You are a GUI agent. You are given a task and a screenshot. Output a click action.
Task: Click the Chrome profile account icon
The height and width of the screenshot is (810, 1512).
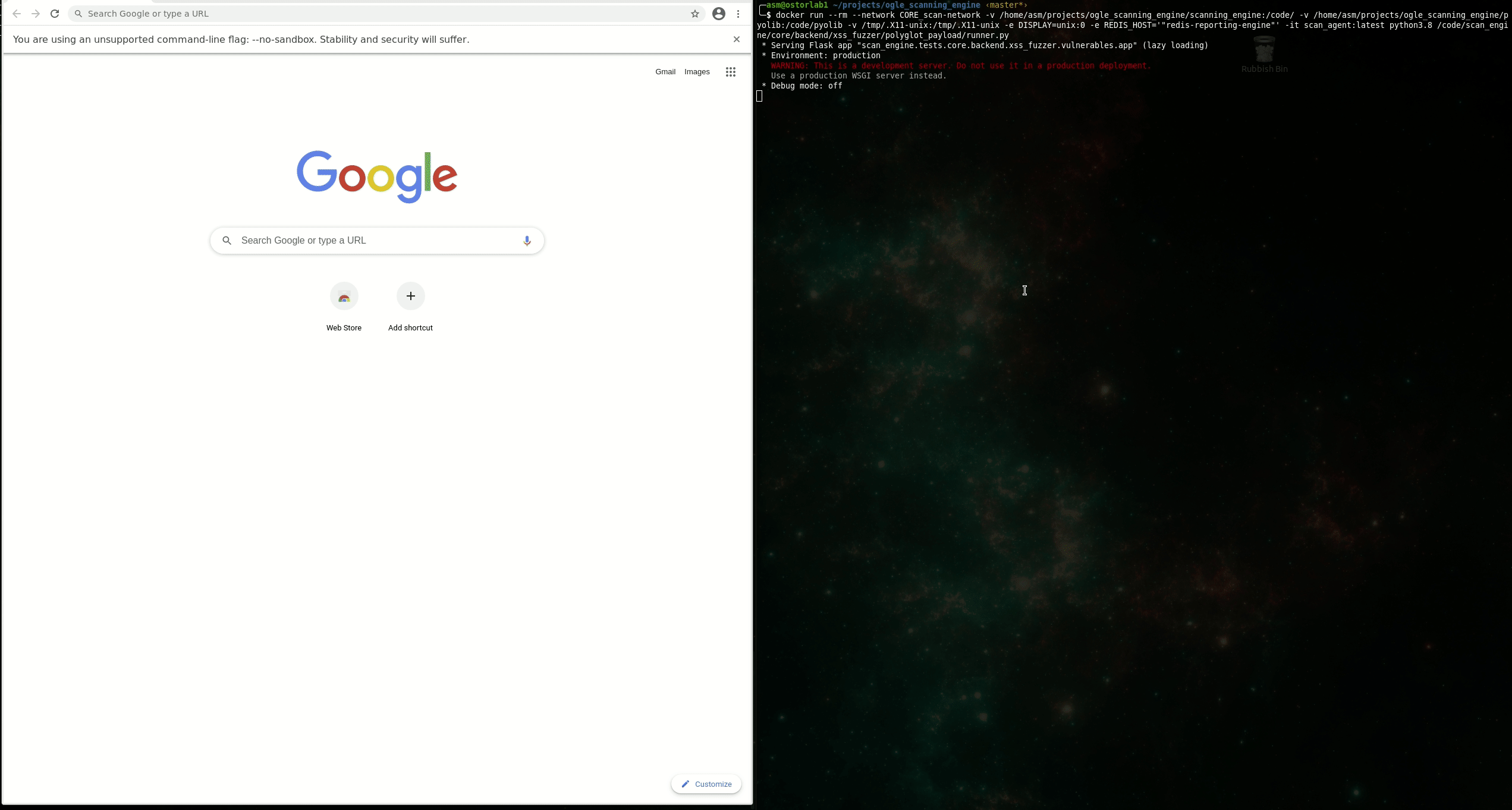[719, 13]
